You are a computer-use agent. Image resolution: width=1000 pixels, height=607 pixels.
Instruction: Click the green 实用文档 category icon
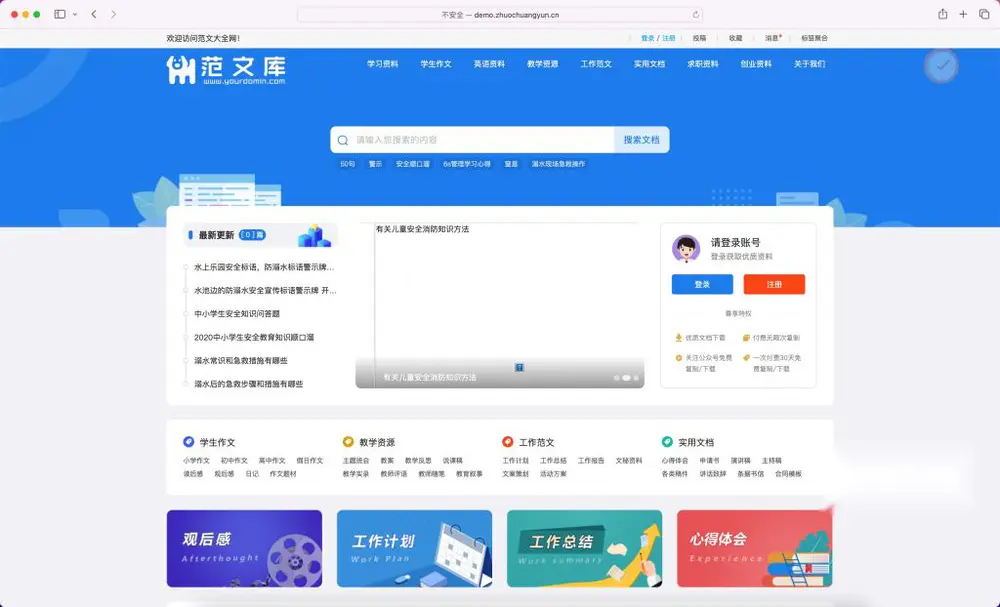click(667, 441)
